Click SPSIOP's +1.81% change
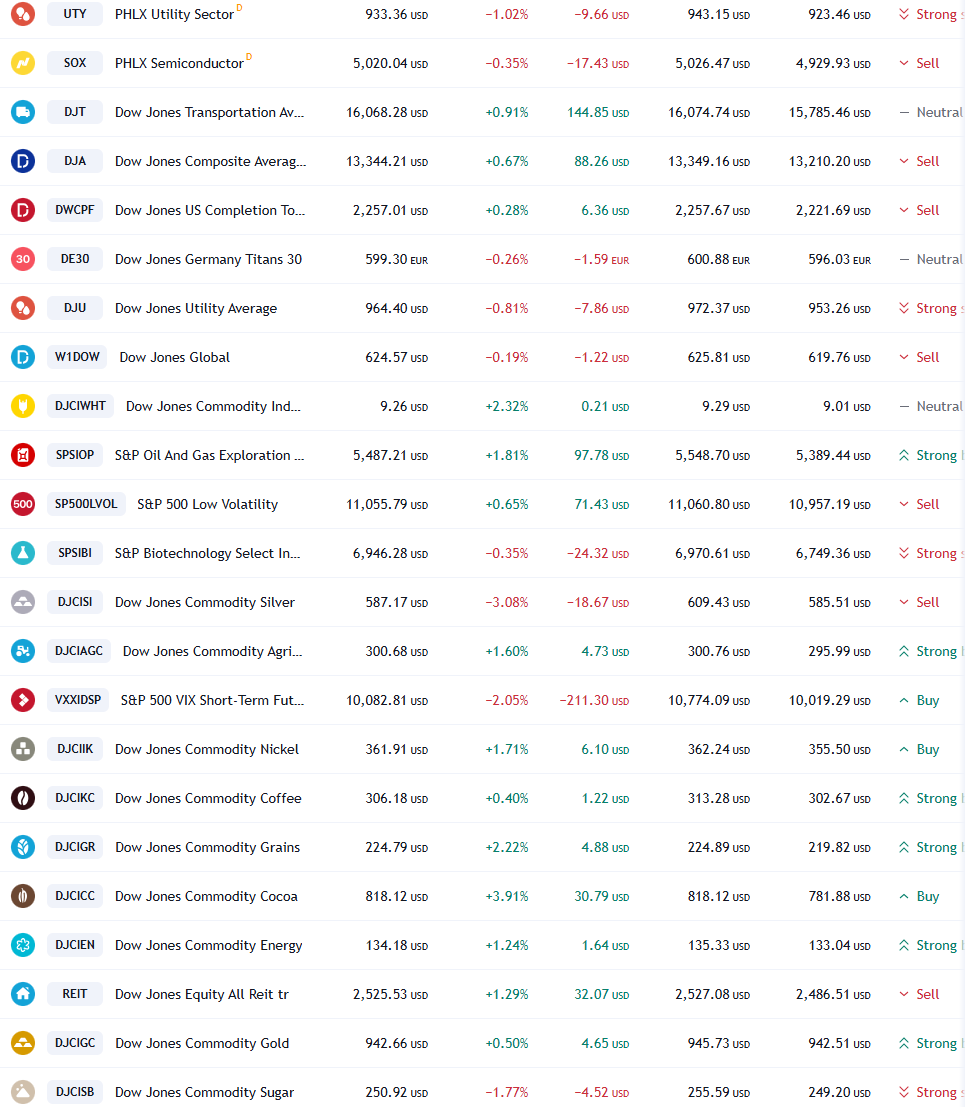The height and width of the screenshot is (1107, 965). [x=507, y=455]
